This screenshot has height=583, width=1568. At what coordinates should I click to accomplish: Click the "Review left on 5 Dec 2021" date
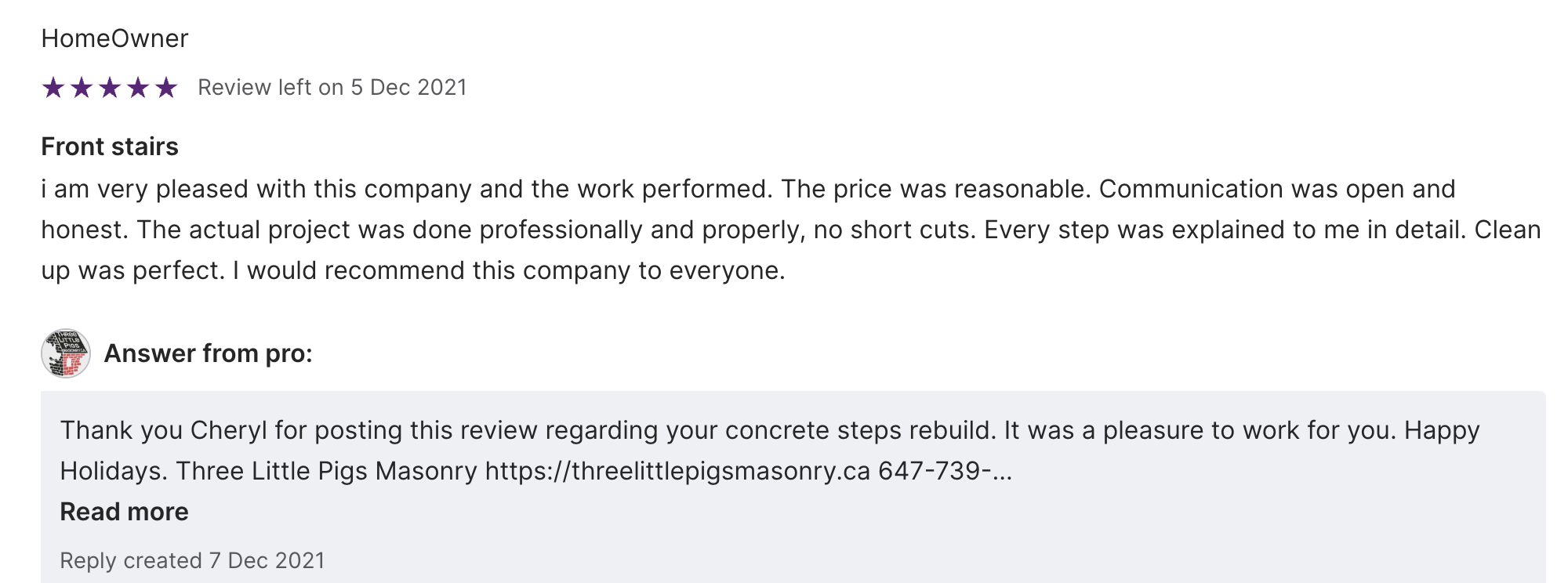(332, 87)
